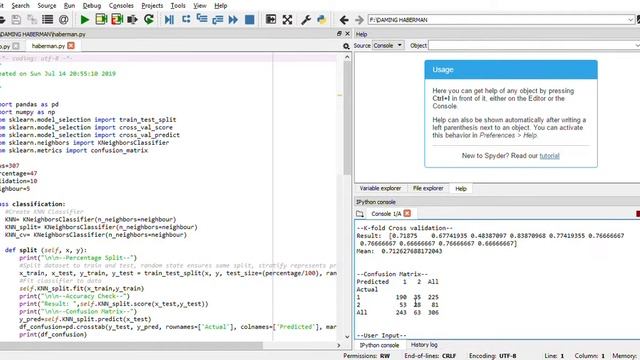Click editor scroll up arrow
The image size is (640, 360).
click(x=347, y=57)
